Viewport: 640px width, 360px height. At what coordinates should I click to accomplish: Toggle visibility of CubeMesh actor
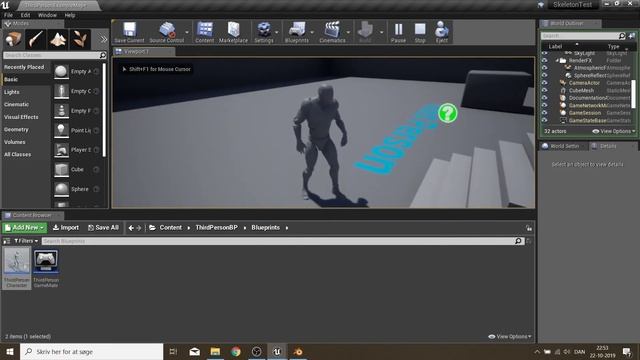544,90
